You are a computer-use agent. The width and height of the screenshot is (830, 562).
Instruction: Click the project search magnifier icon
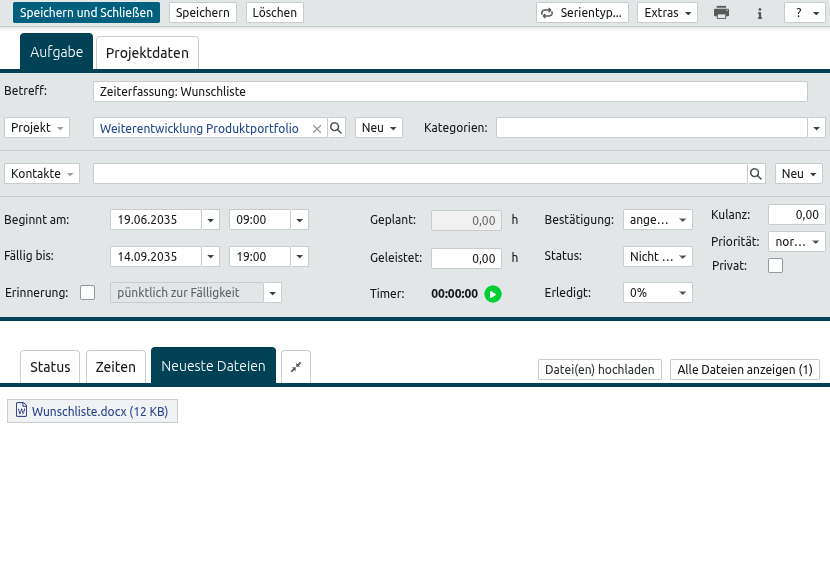(x=337, y=128)
